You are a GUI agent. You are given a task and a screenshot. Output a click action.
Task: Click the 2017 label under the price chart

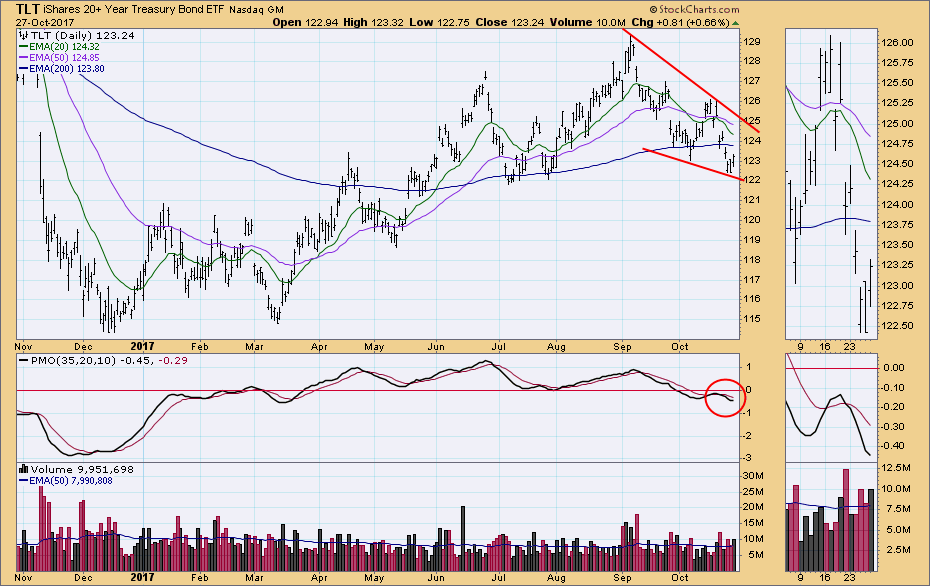(142, 347)
